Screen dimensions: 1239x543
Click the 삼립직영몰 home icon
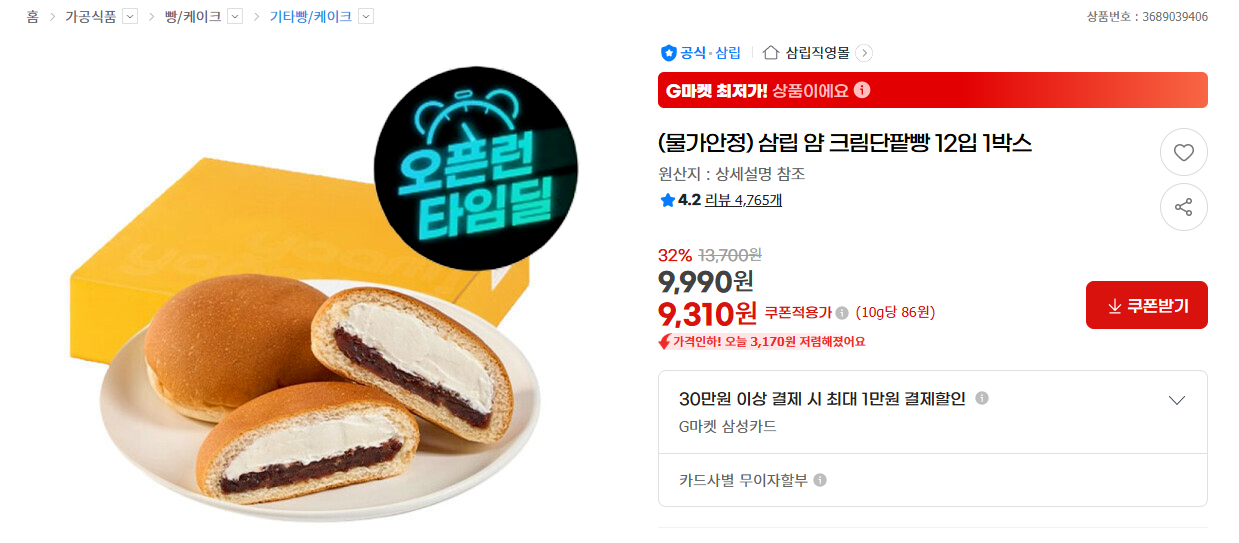pos(771,53)
